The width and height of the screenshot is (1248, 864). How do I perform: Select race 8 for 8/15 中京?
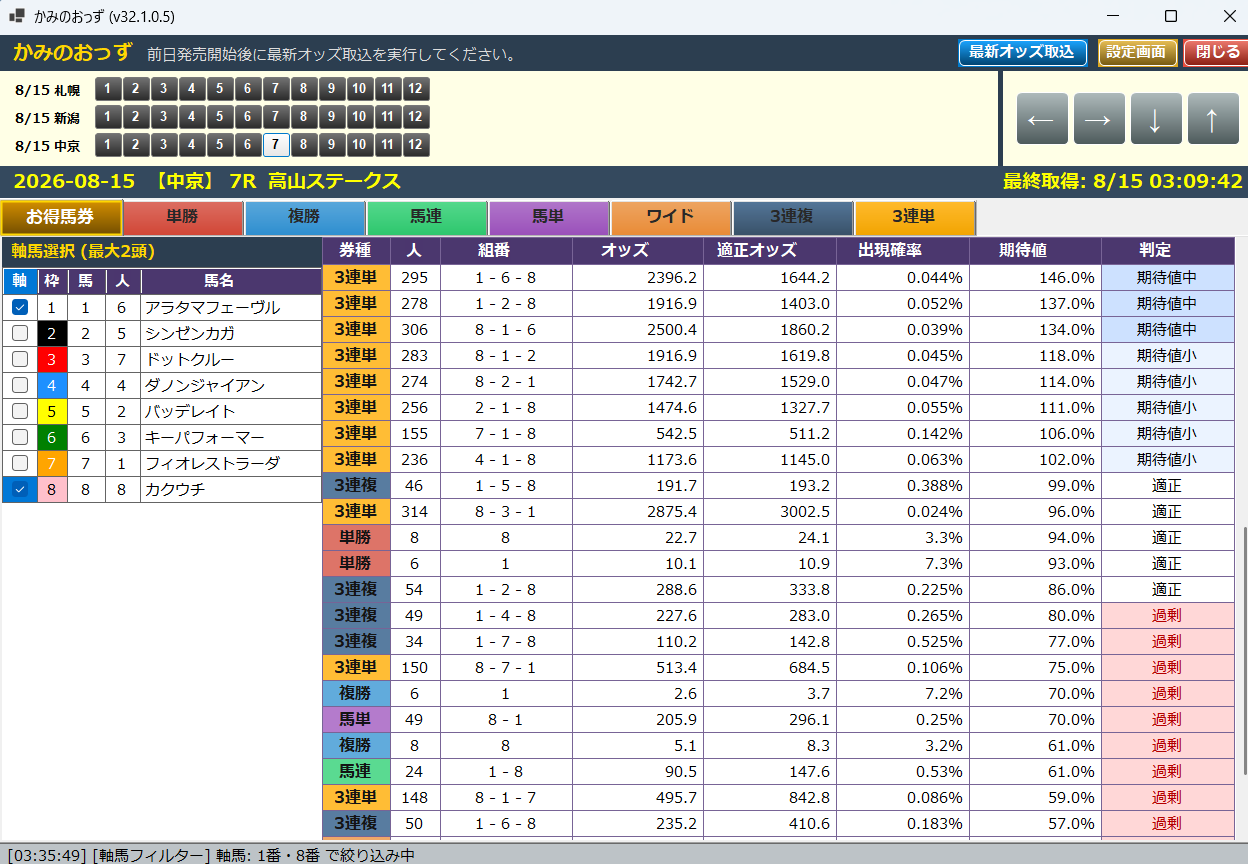304,145
